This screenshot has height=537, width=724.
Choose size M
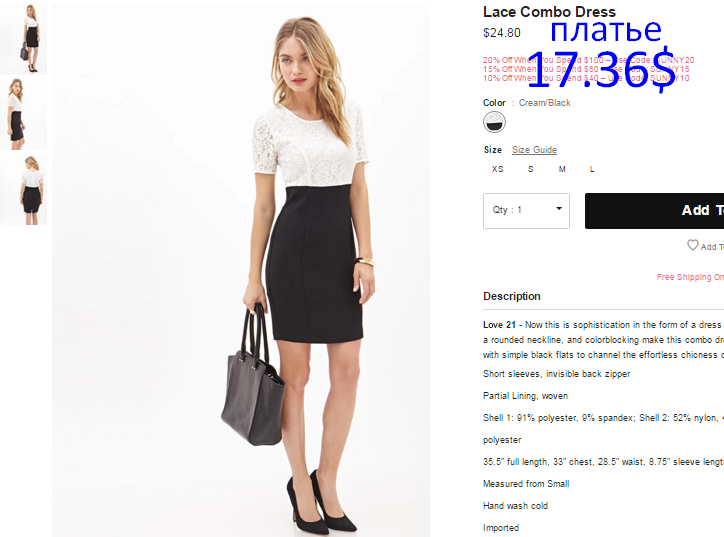pyautogui.click(x=562, y=169)
